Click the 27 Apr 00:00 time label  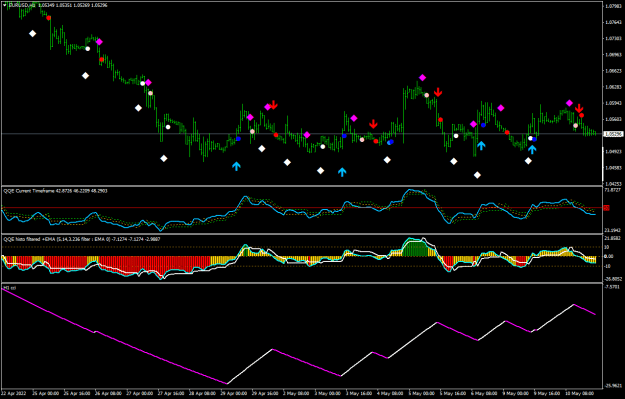pos(140,393)
